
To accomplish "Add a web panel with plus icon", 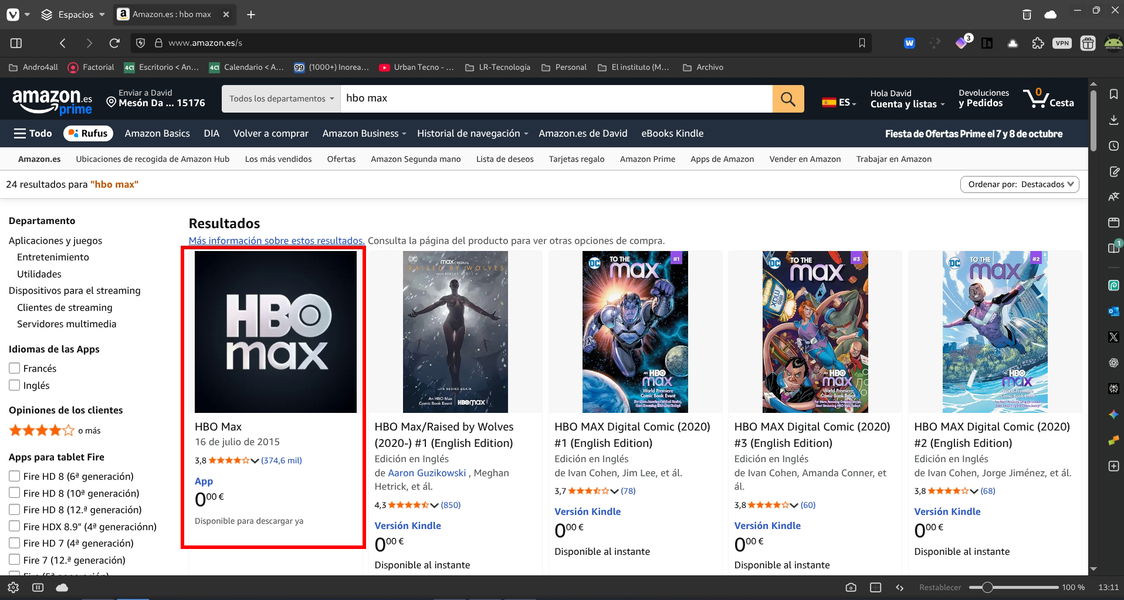I will click(1113, 466).
